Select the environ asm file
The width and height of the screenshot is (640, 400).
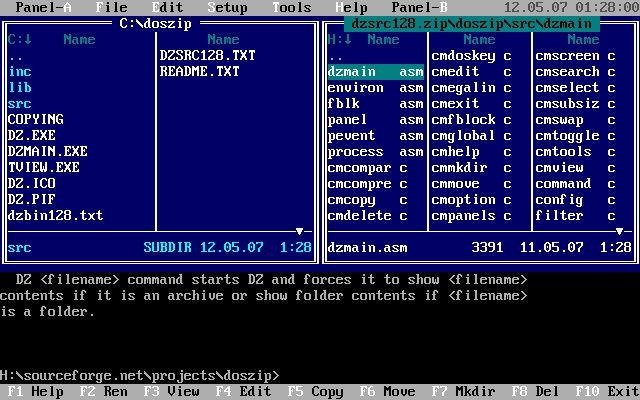[x=376, y=87]
